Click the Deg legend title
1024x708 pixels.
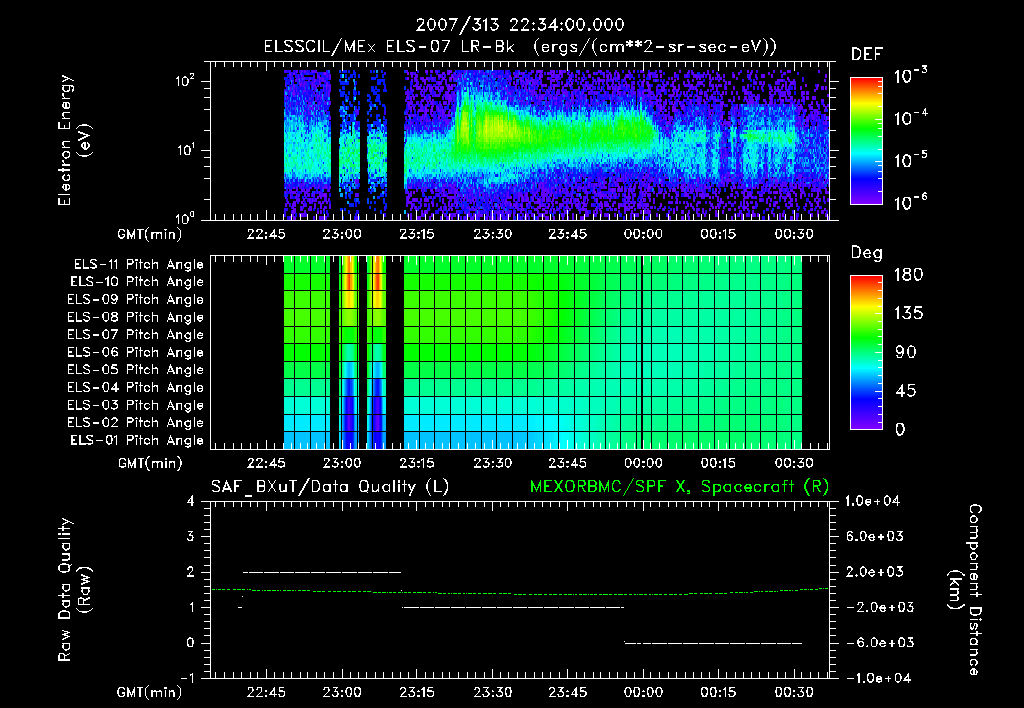tap(867, 253)
